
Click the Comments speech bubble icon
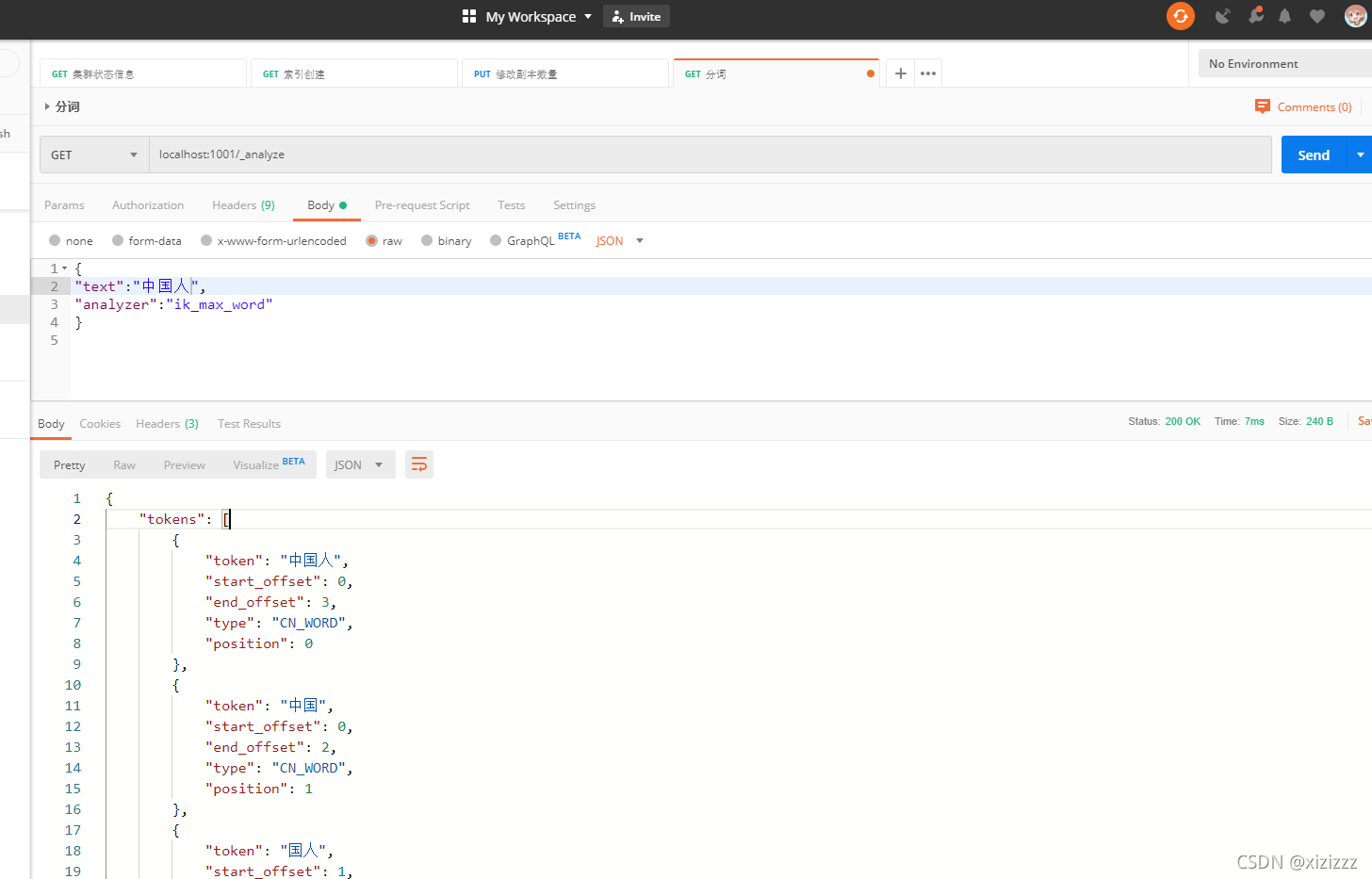click(1263, 106)
